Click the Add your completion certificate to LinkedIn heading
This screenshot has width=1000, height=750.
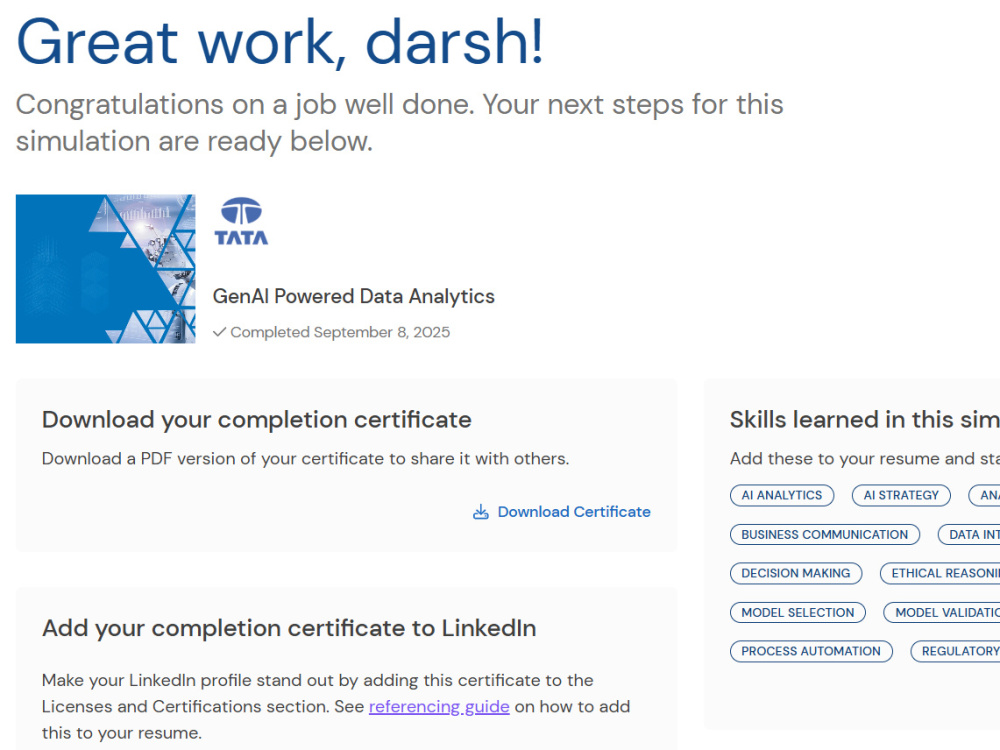pos(289,628)
